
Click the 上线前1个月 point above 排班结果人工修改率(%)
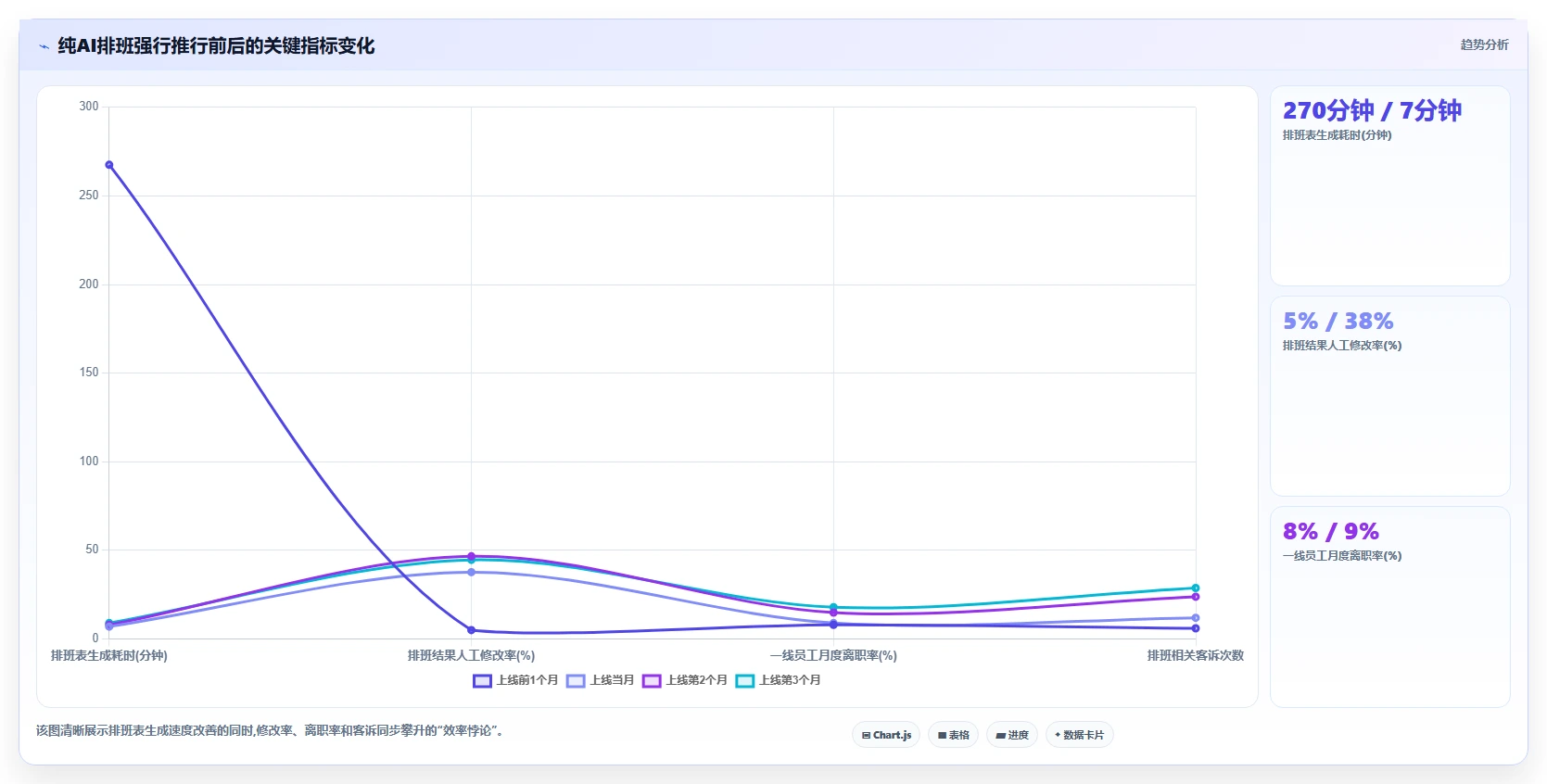[471, 630]
